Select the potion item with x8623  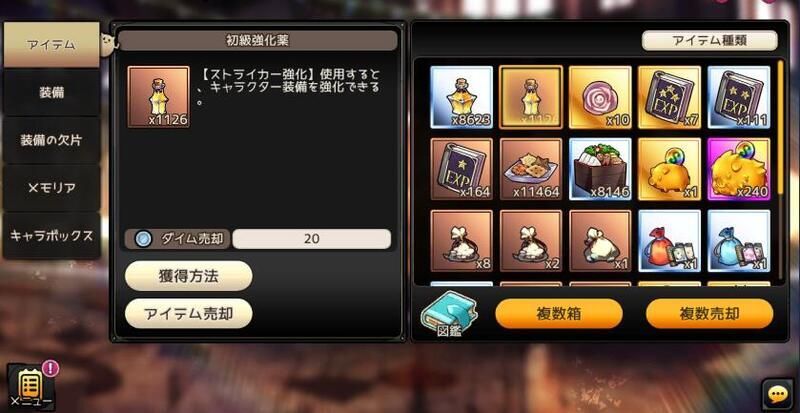(x=461, y=97)
